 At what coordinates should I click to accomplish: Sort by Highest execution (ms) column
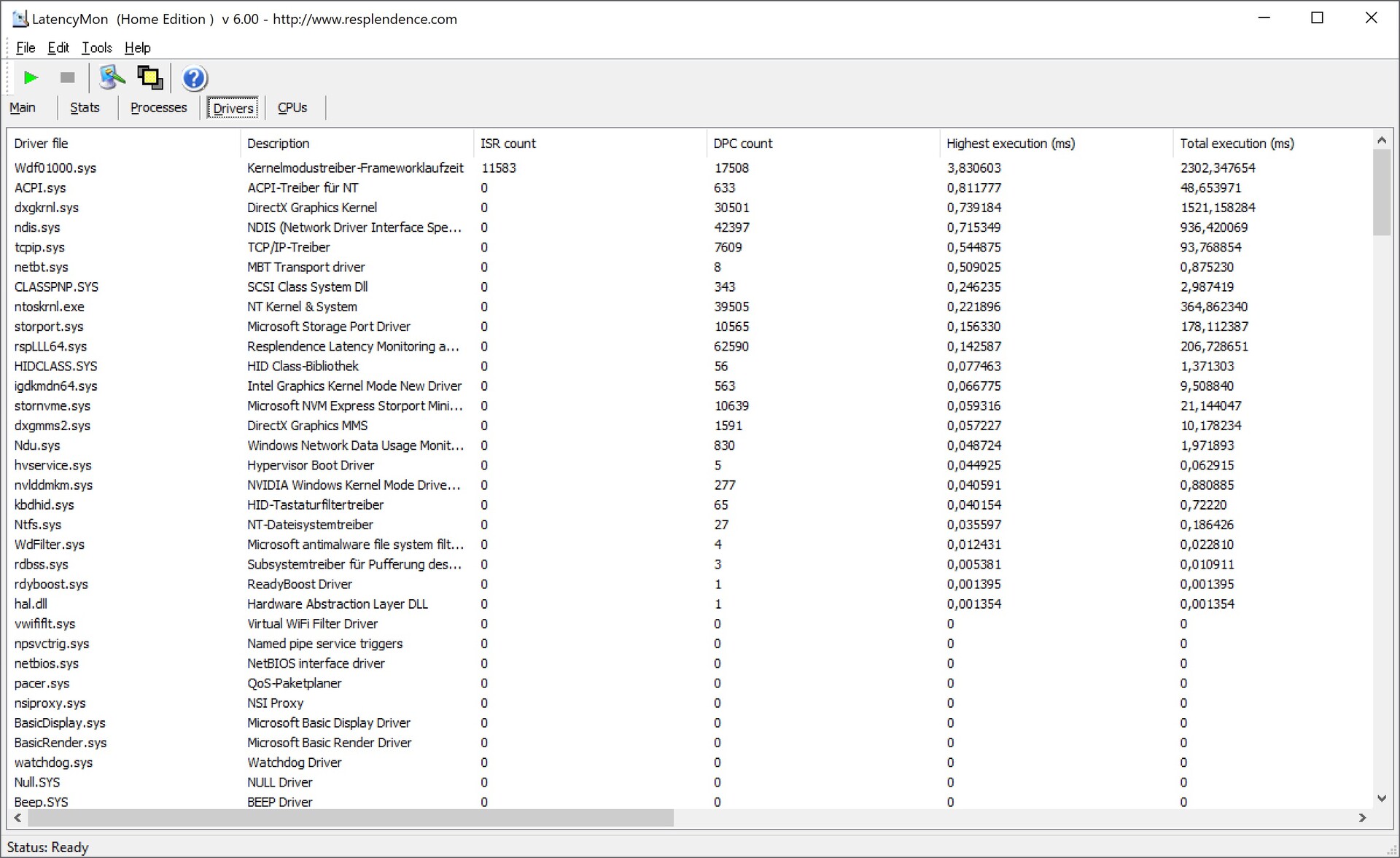pyautogui.click(x=1010, y=144)
